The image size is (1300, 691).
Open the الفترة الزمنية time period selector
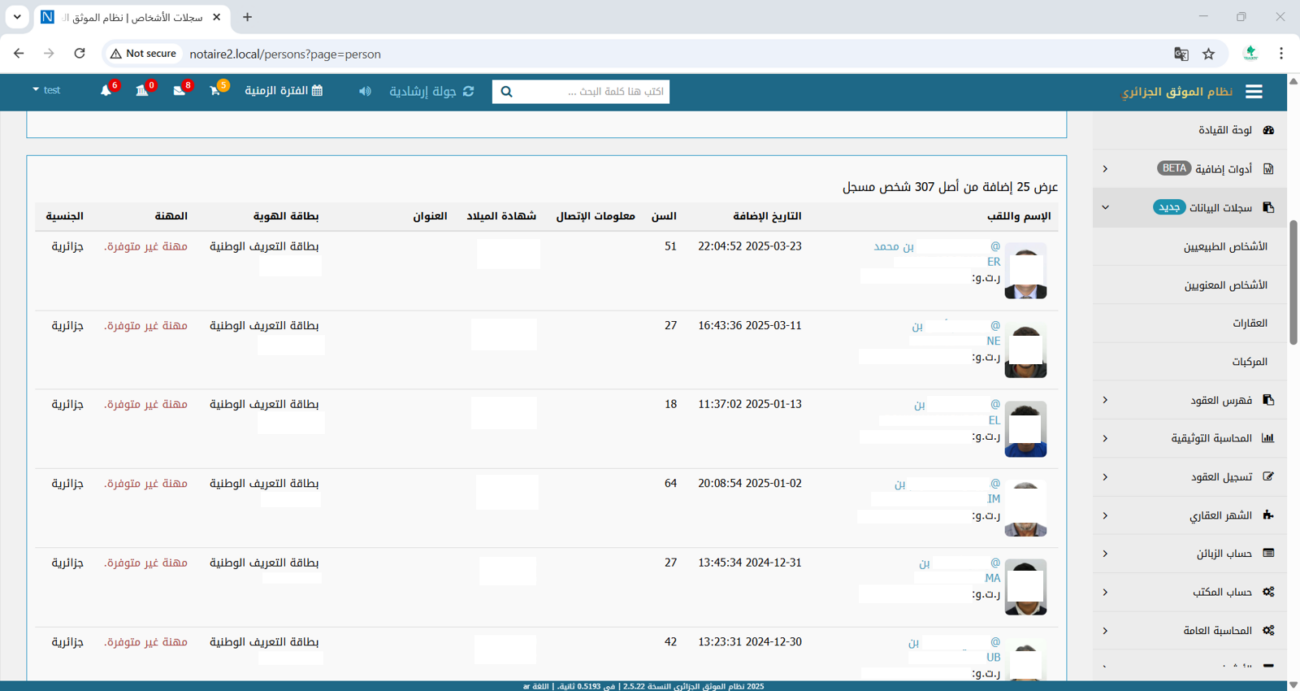tap(283, 91)
